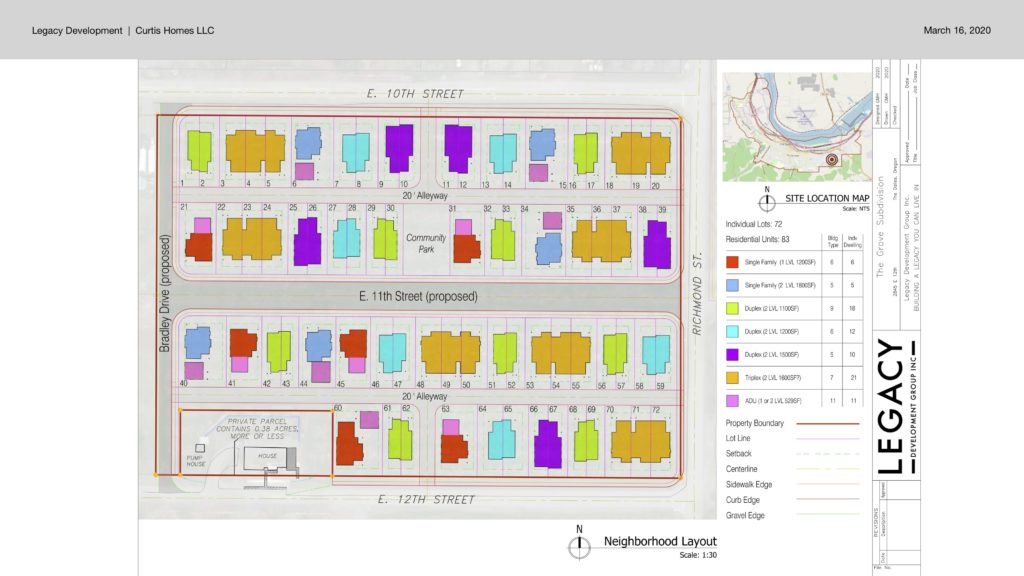Select the orange triplex on lots 70 to 72
Screen dimensions: 1024x576
pos(641,441)
